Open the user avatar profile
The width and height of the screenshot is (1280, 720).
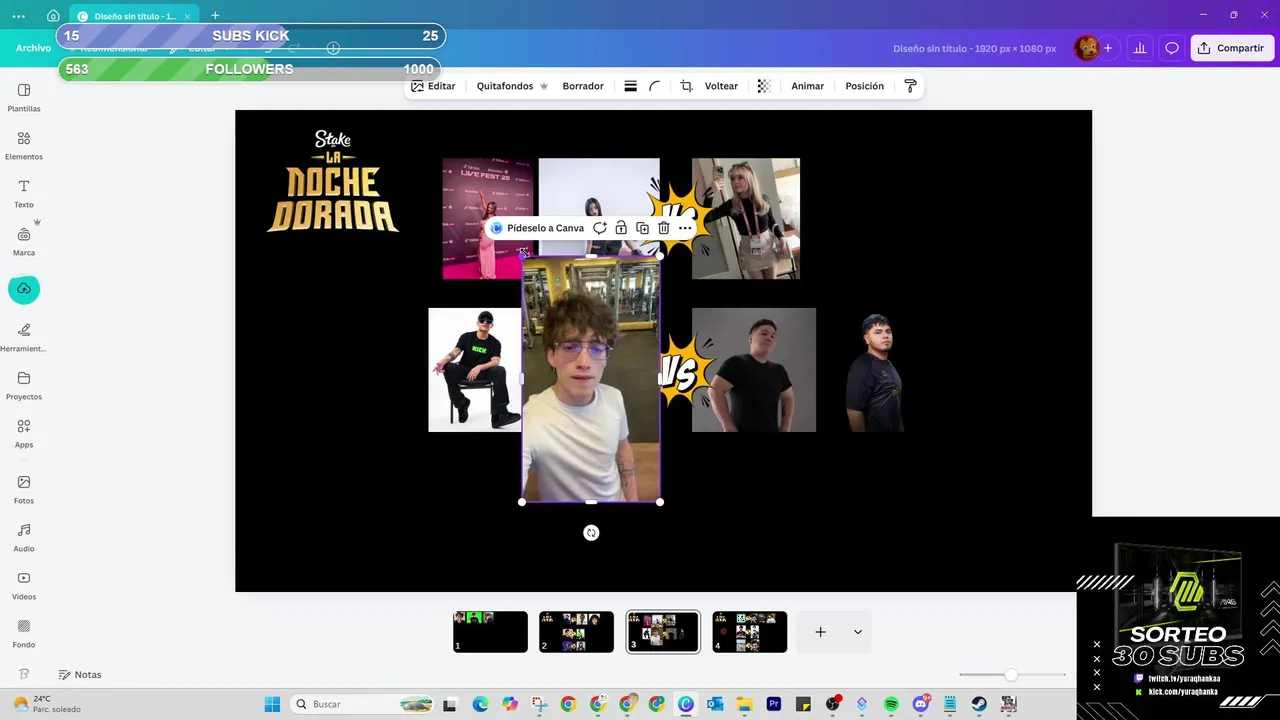[1086, 48]
